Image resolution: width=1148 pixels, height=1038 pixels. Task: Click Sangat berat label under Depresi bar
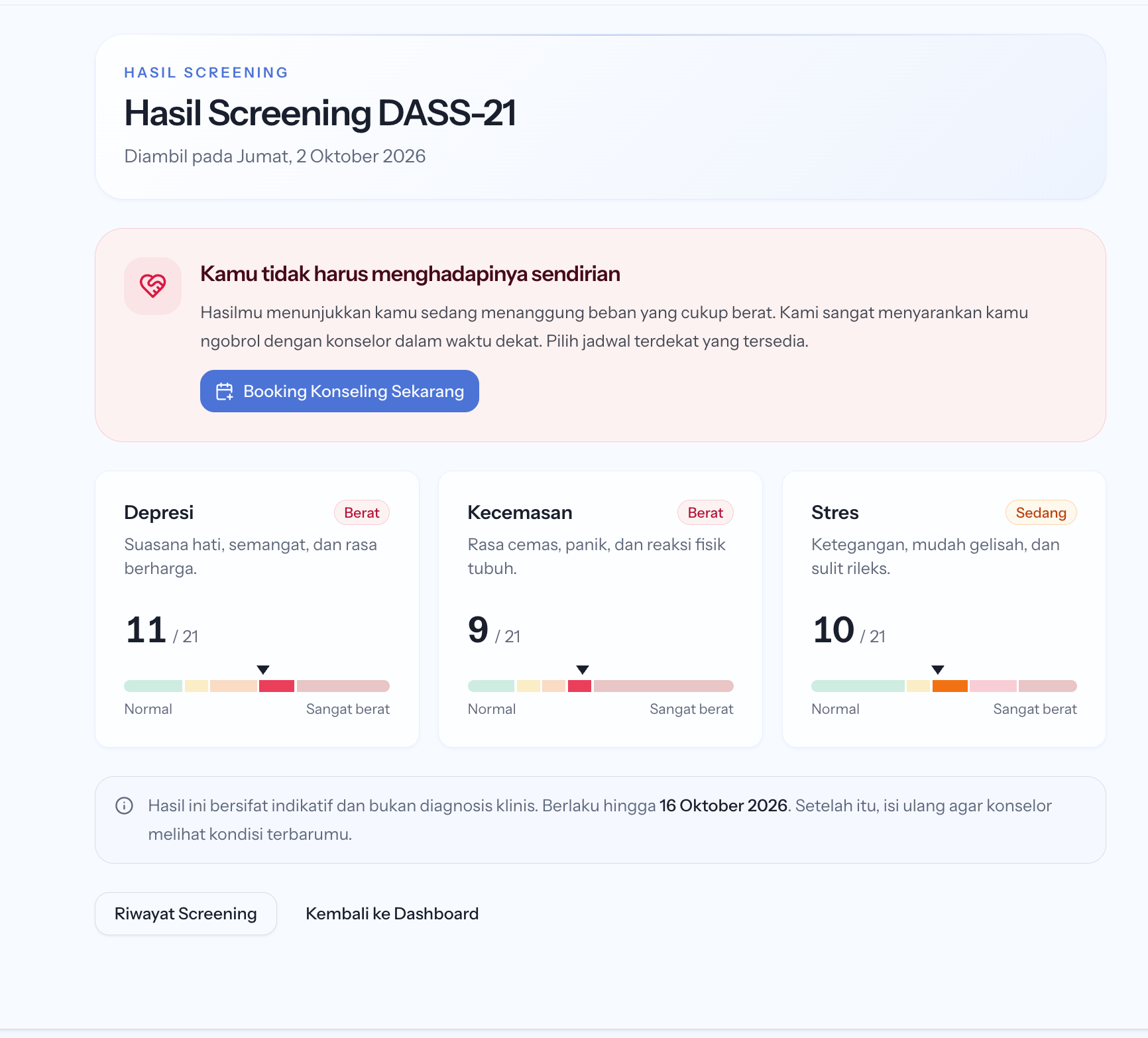348,709
